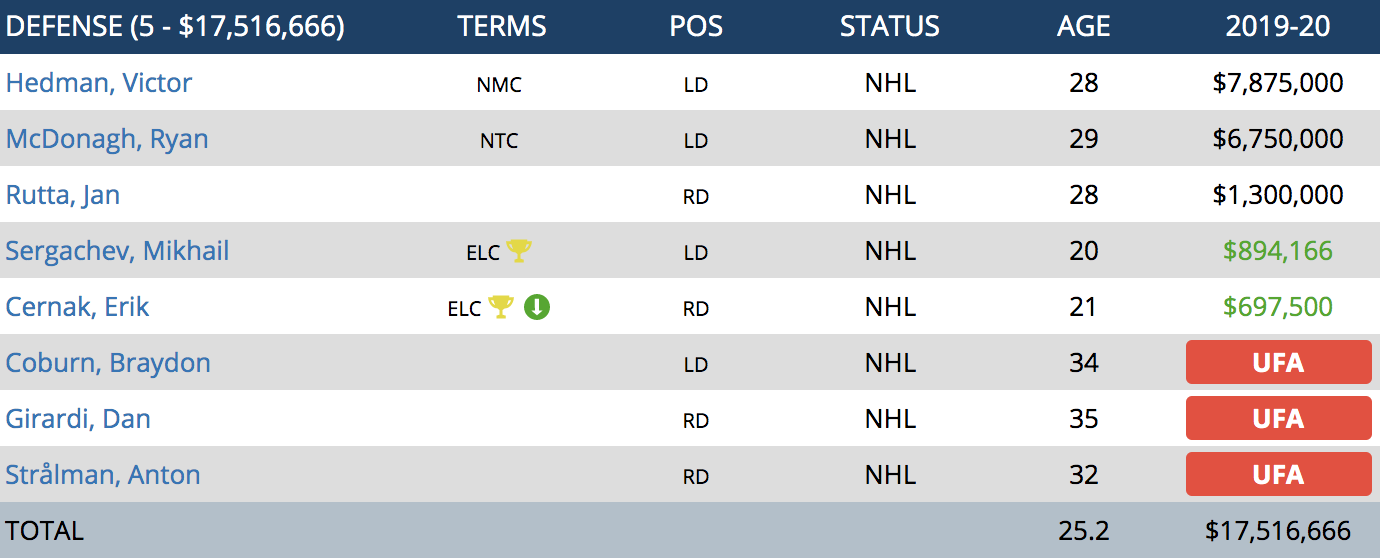Image resolution: width=1380 pixels, height=558 pixels.
Task: Click the TERMS column header
Action: 502,26
